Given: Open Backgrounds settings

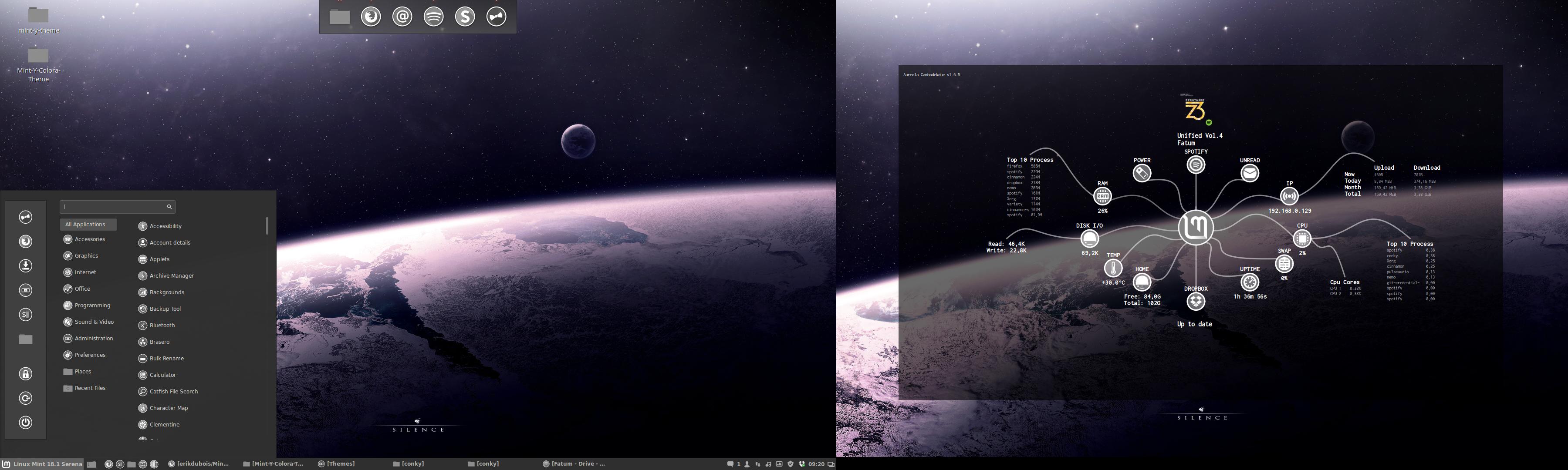Looking at the screenshot, I should (x=161, y=292).
